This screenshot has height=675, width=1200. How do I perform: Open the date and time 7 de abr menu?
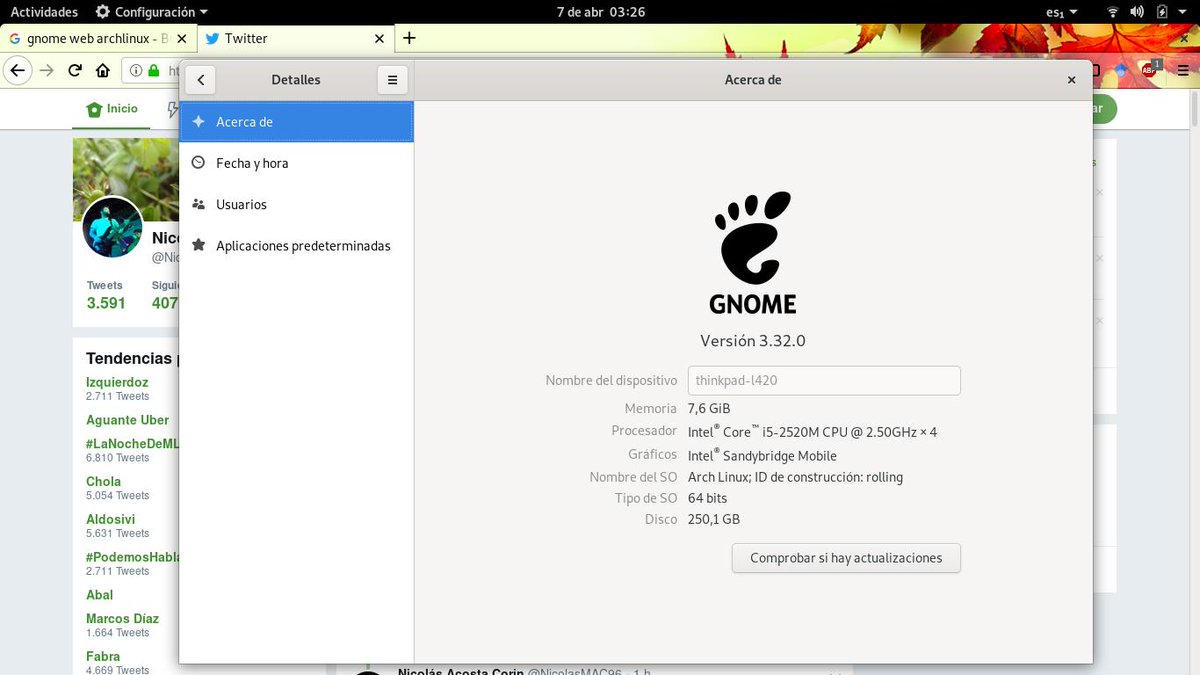tap(600, 12)
